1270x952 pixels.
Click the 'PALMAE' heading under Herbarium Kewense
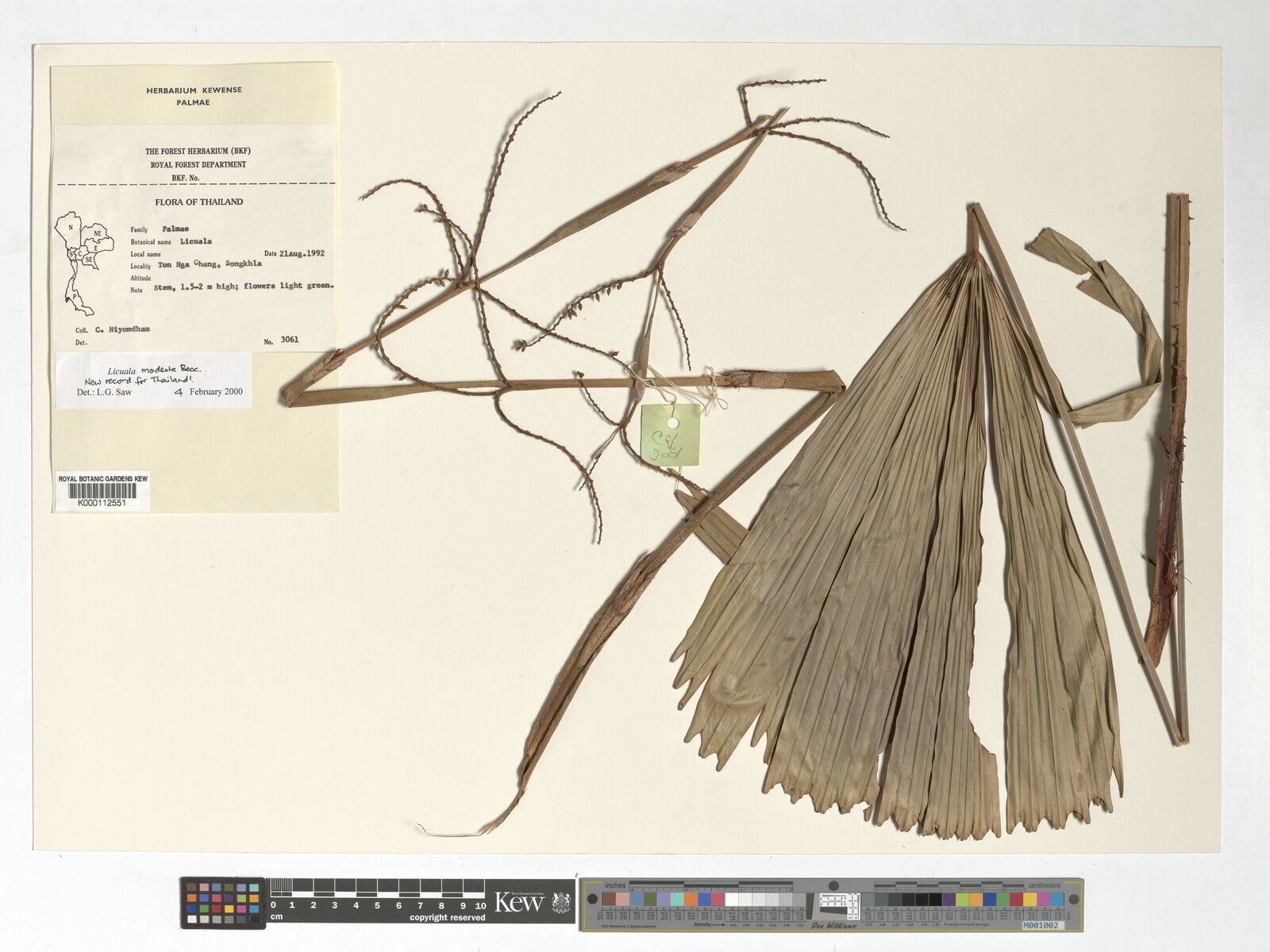pyautogui.click(x=194, y=102)
